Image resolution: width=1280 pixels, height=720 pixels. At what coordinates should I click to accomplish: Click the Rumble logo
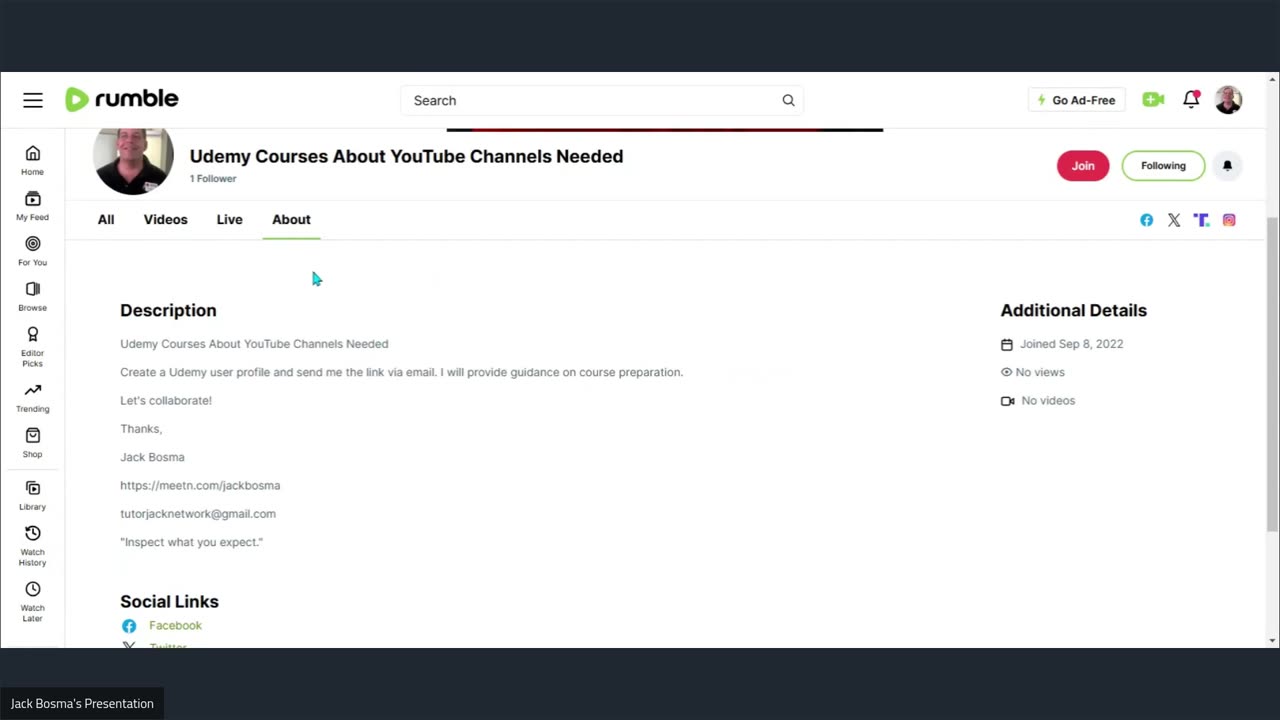122,99
